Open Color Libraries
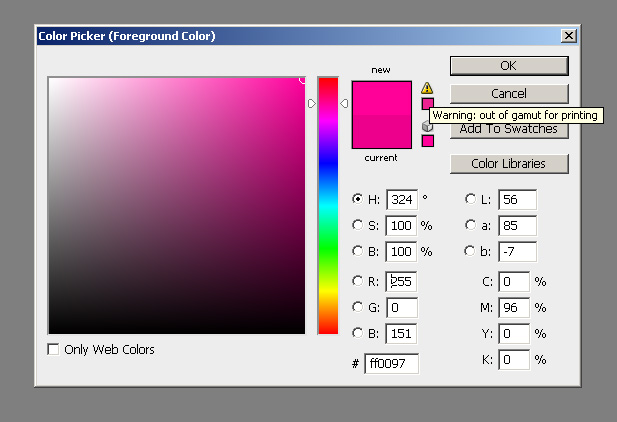The height and width of the screenshot is (422, 617). point(508,163)
